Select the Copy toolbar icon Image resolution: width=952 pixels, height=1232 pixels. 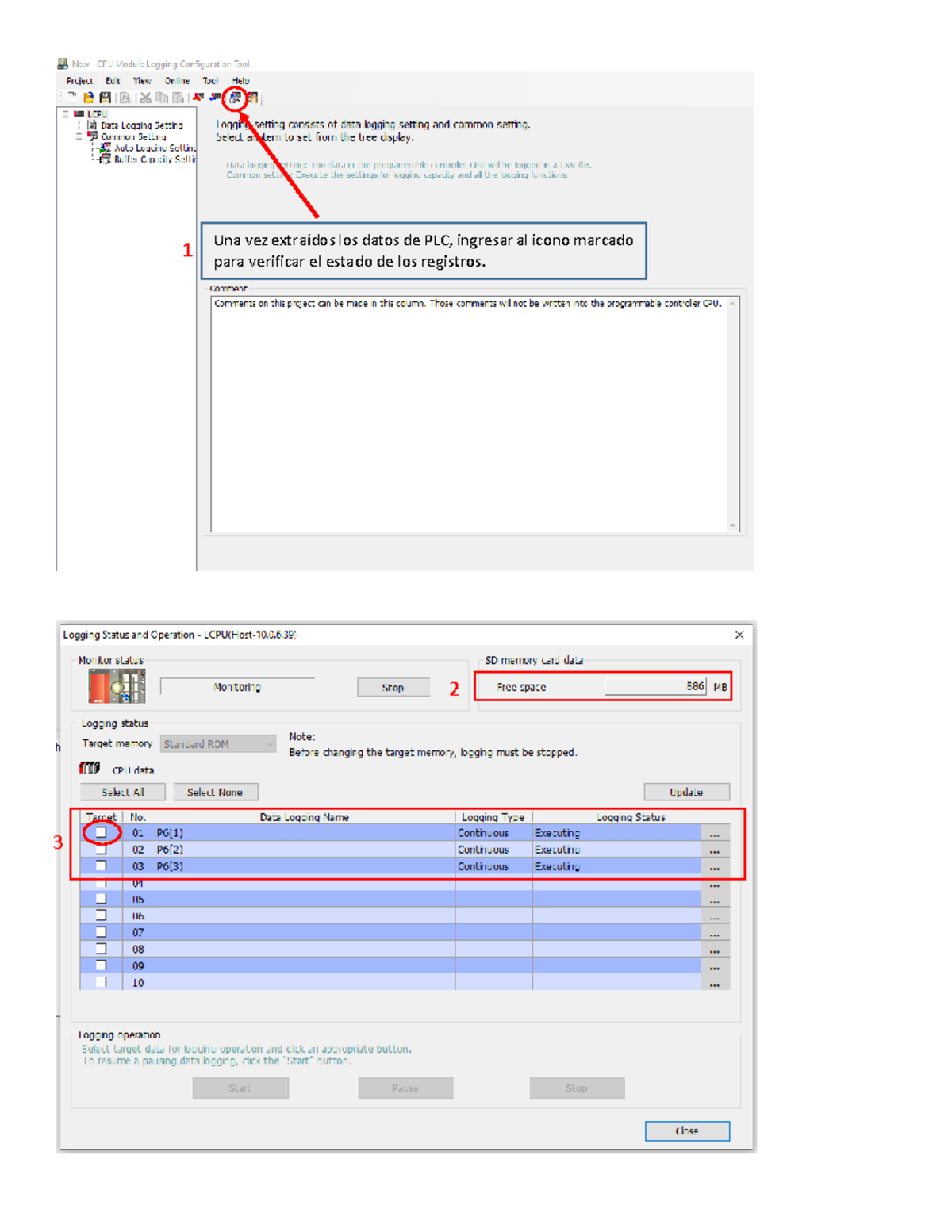[x=162, y=97]
